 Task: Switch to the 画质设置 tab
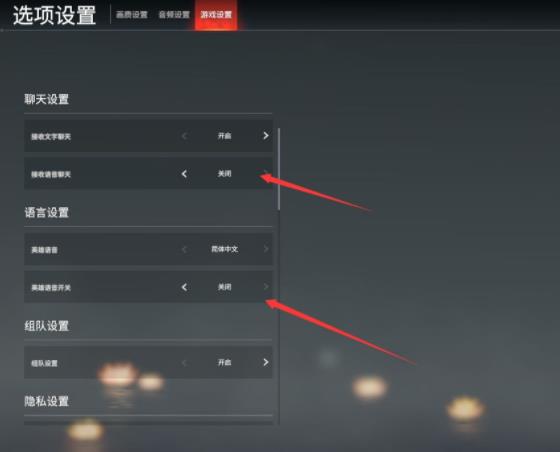point(132,15)
